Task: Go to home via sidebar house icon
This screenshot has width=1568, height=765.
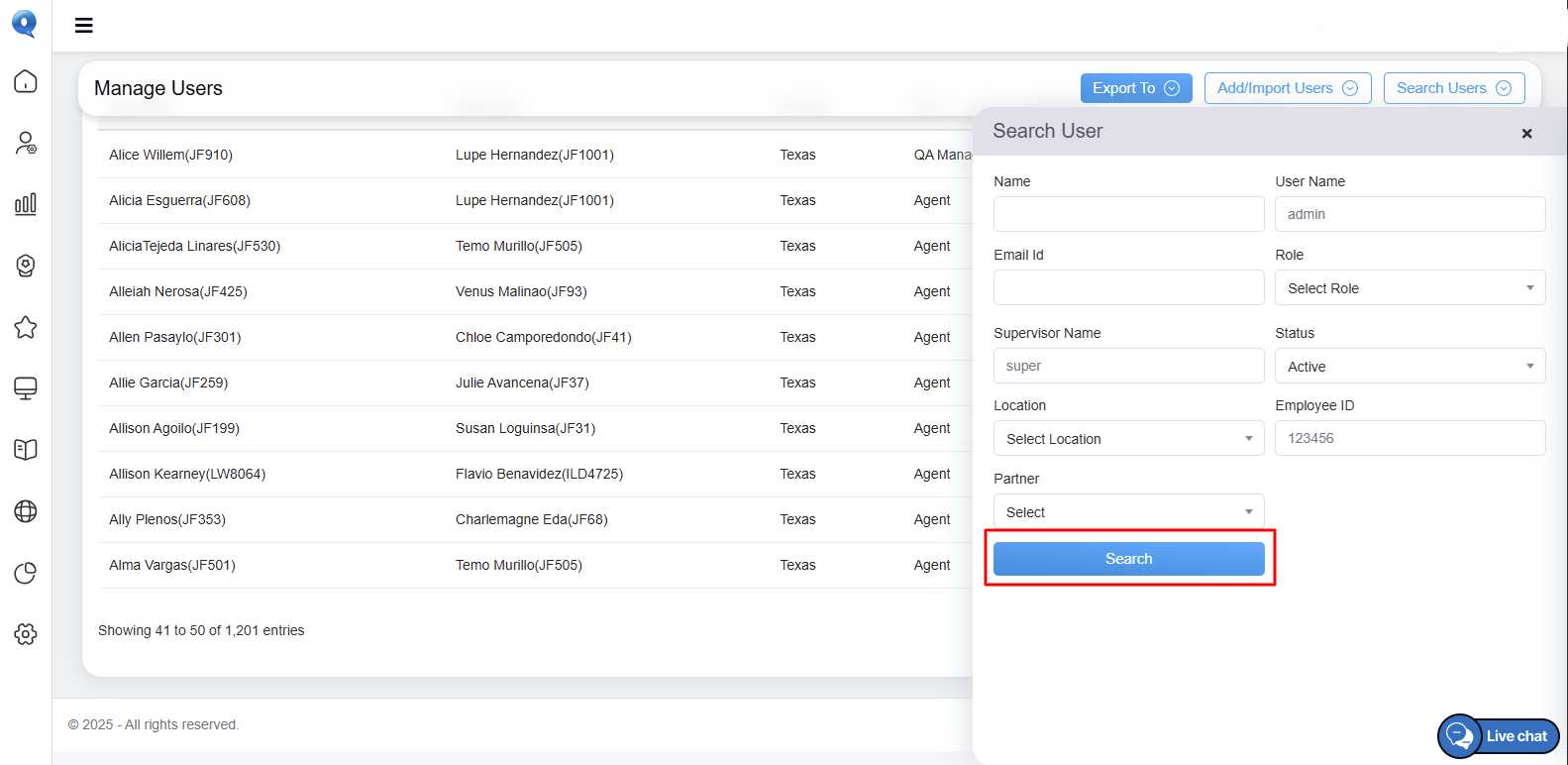Action: tap(26, 81)
